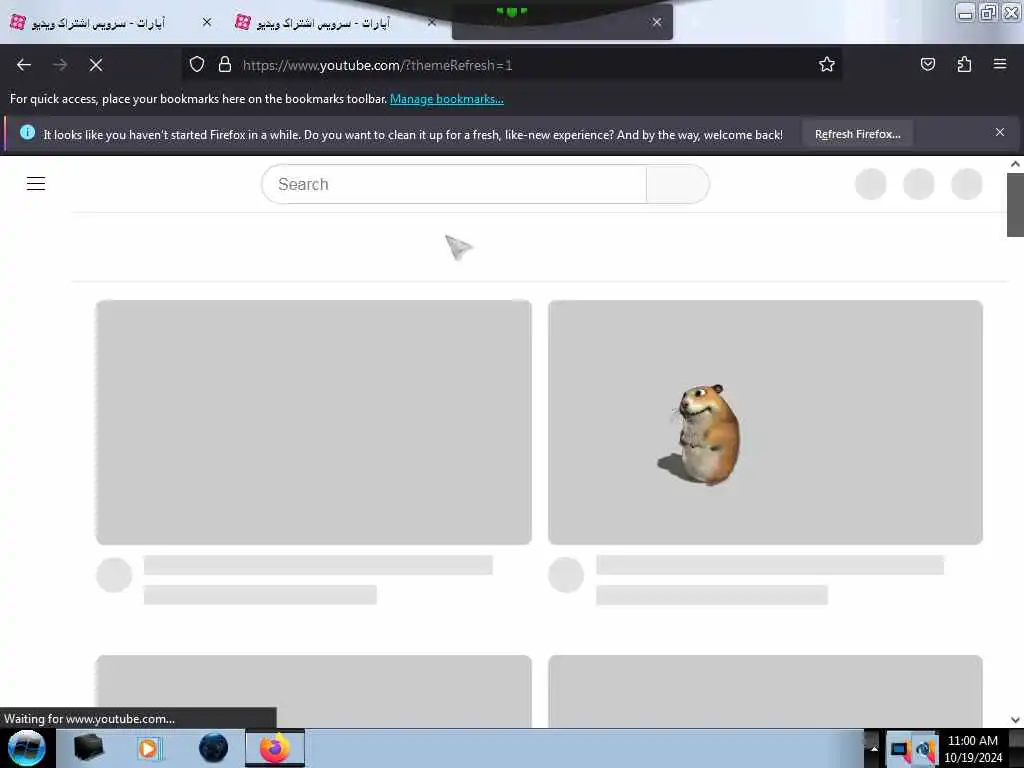The height and width of the screenshot is (768, 1024).
Task: Close the first Aparat tab
Action: 207,22
